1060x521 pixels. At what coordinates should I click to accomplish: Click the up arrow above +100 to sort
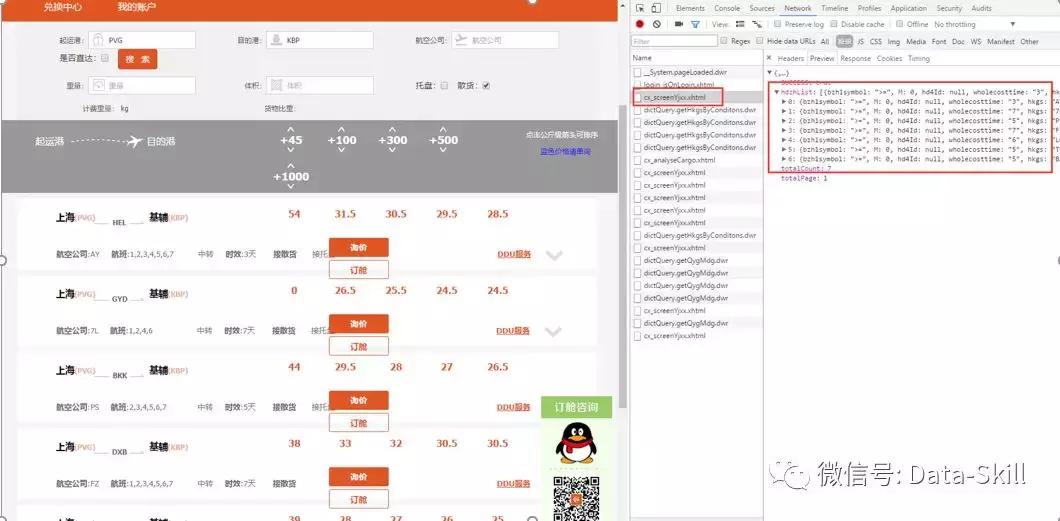click(341, 129)
